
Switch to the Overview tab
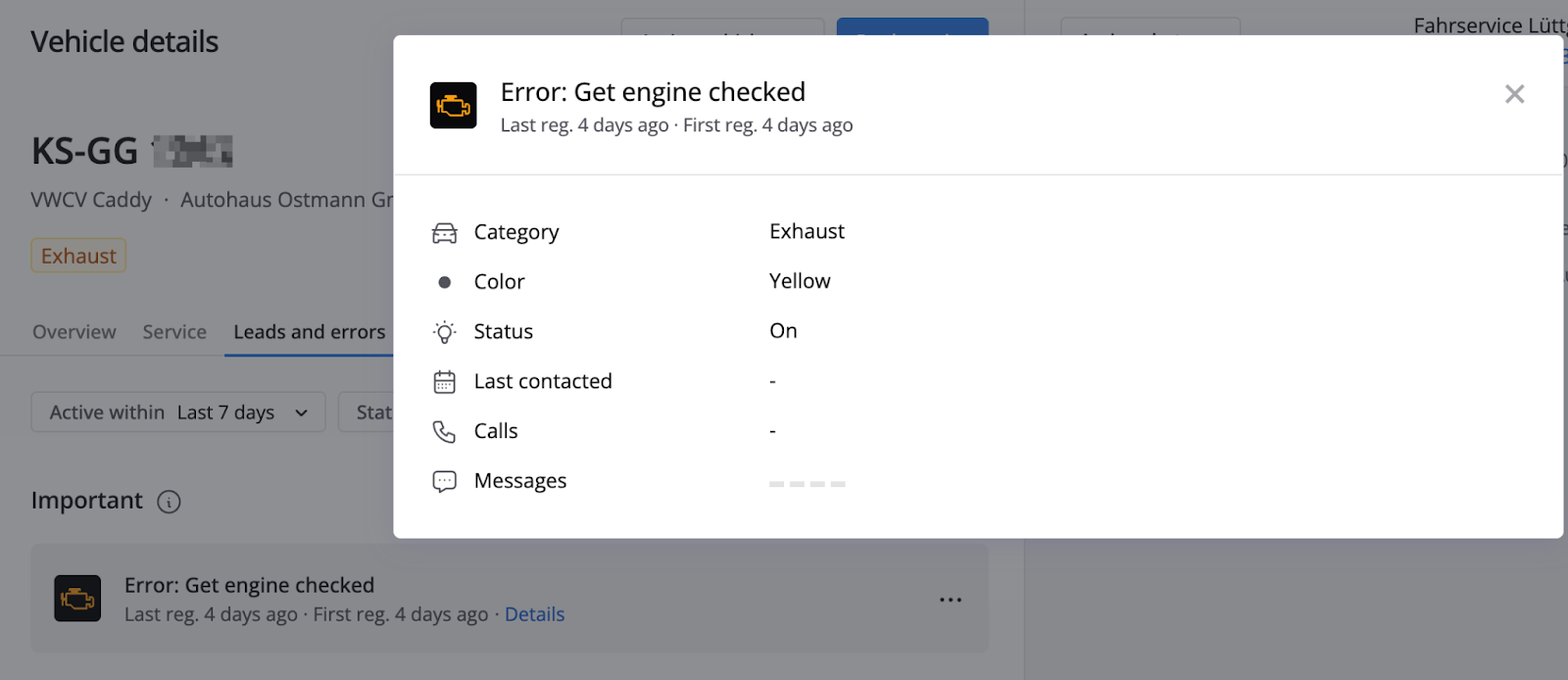coord(74,332)
